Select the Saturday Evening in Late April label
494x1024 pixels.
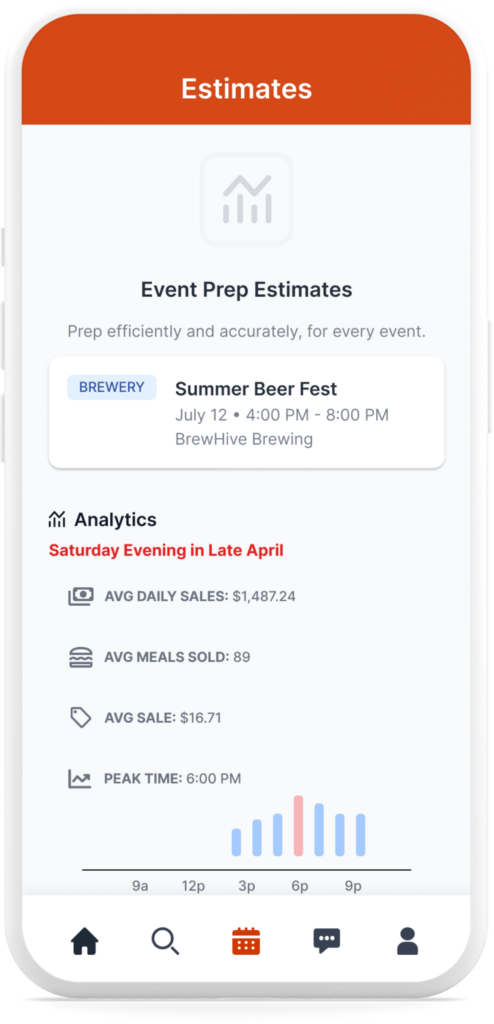166,551
